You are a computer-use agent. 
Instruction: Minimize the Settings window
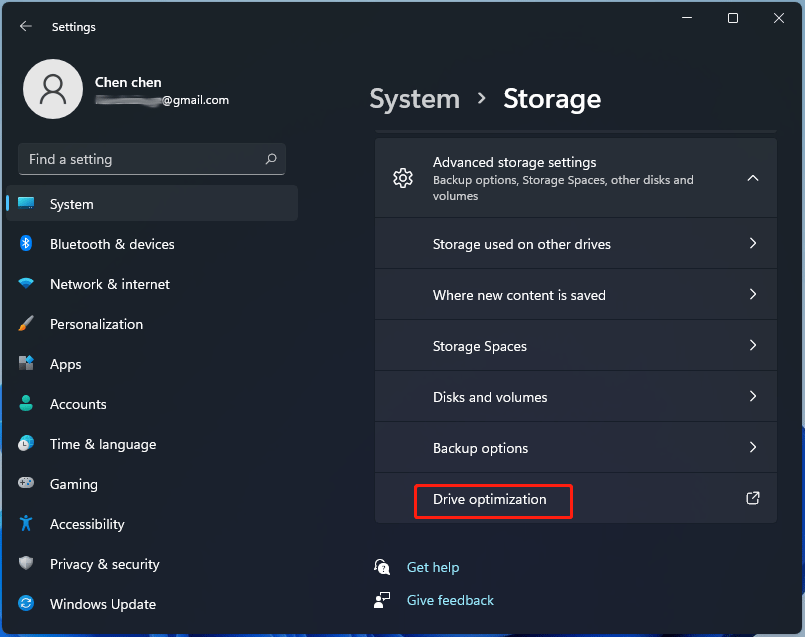coord(687,18)
